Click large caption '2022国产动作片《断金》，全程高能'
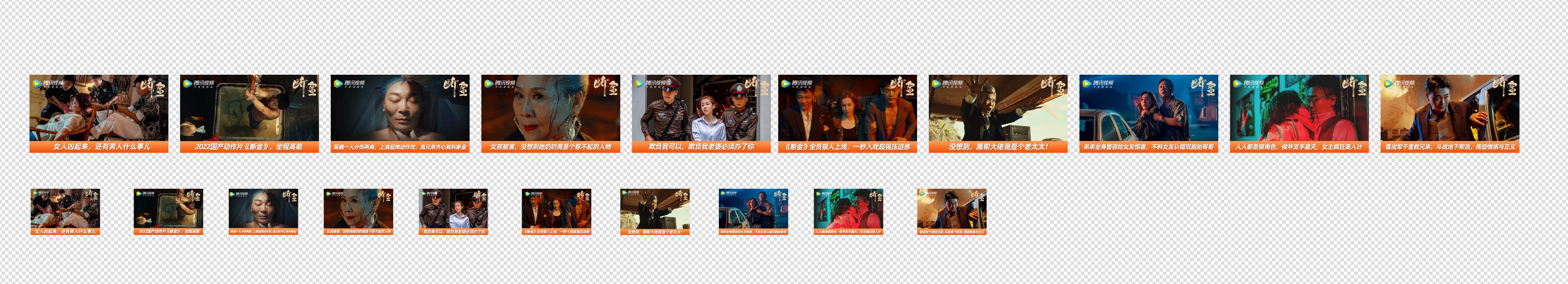1568x284 pixels. 249,147
